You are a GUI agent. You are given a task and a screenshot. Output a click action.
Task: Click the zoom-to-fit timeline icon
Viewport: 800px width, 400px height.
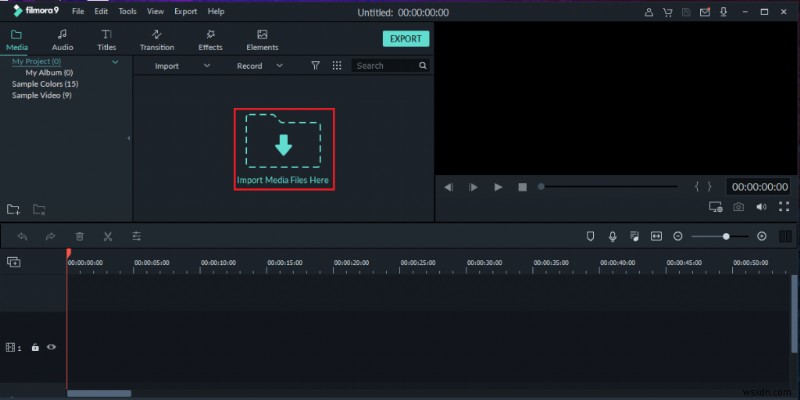[656, 236]
